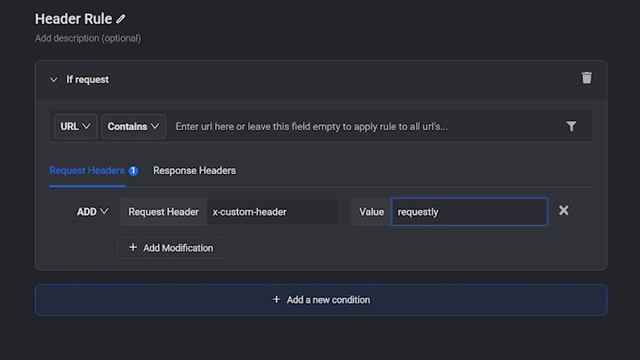Open the ADD action dropdown

pyautogui.click(x=93, y=212)
